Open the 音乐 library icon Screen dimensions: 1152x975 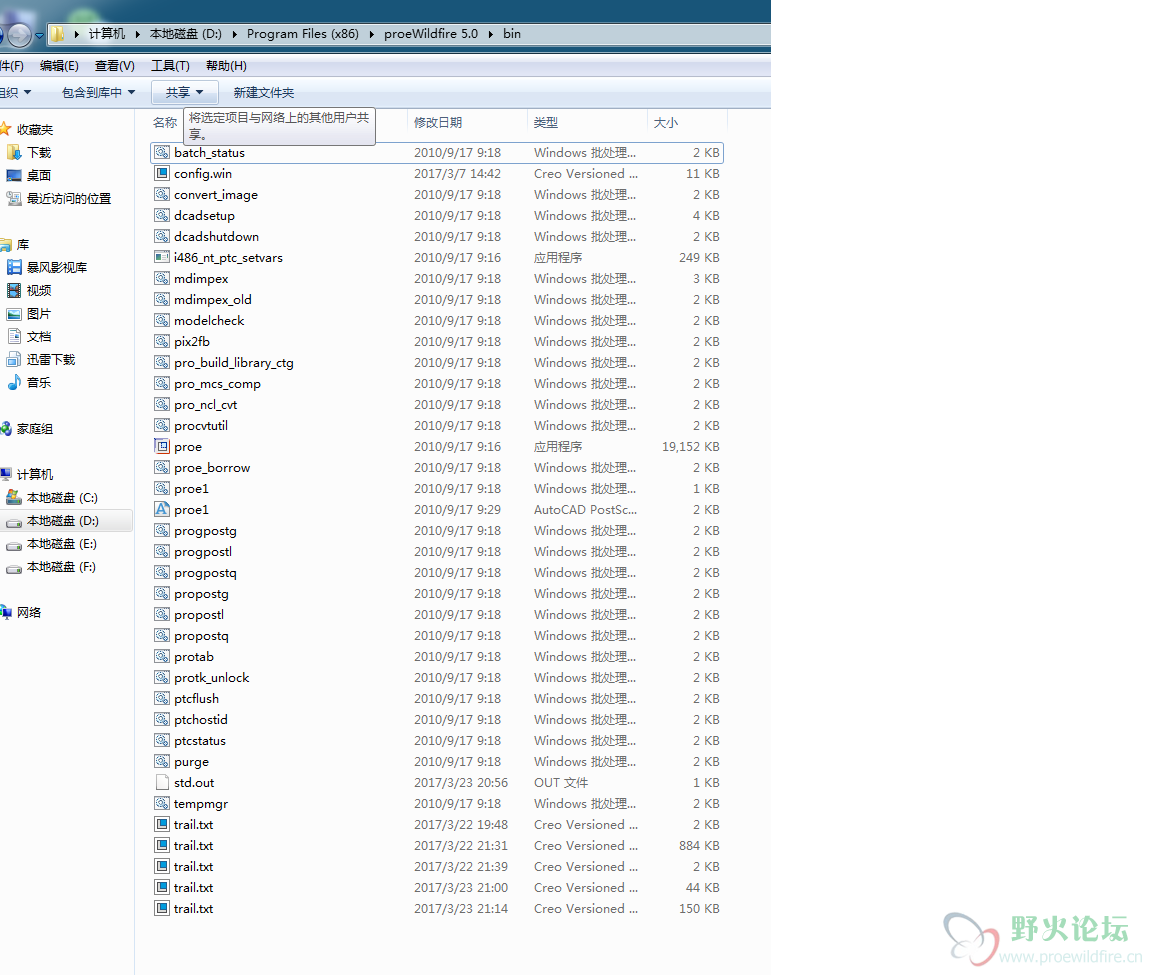pyautogui.click(x=14, y=383)
